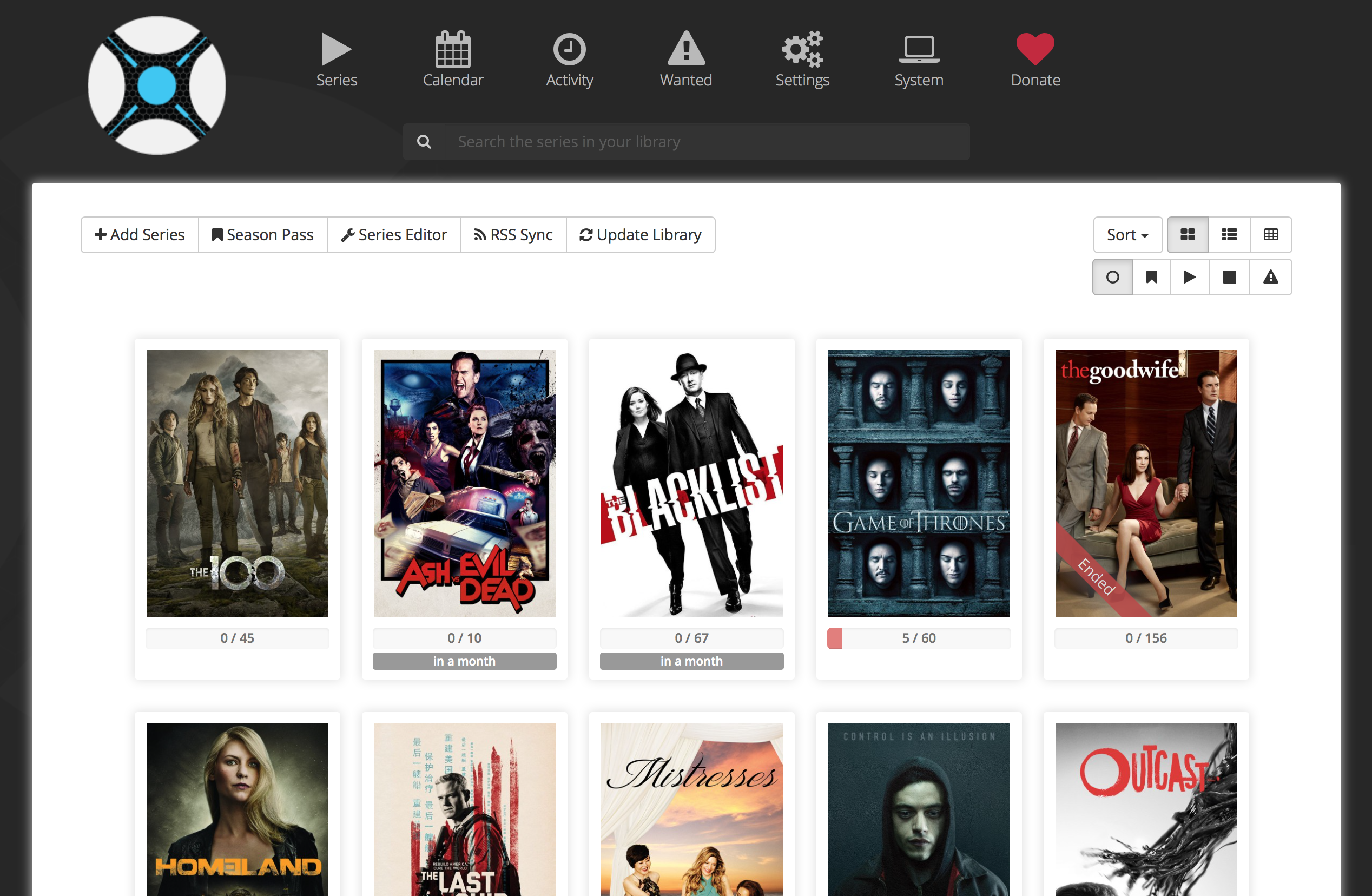Click the Add Series button
1372x896 pixels.
[140, 235]
